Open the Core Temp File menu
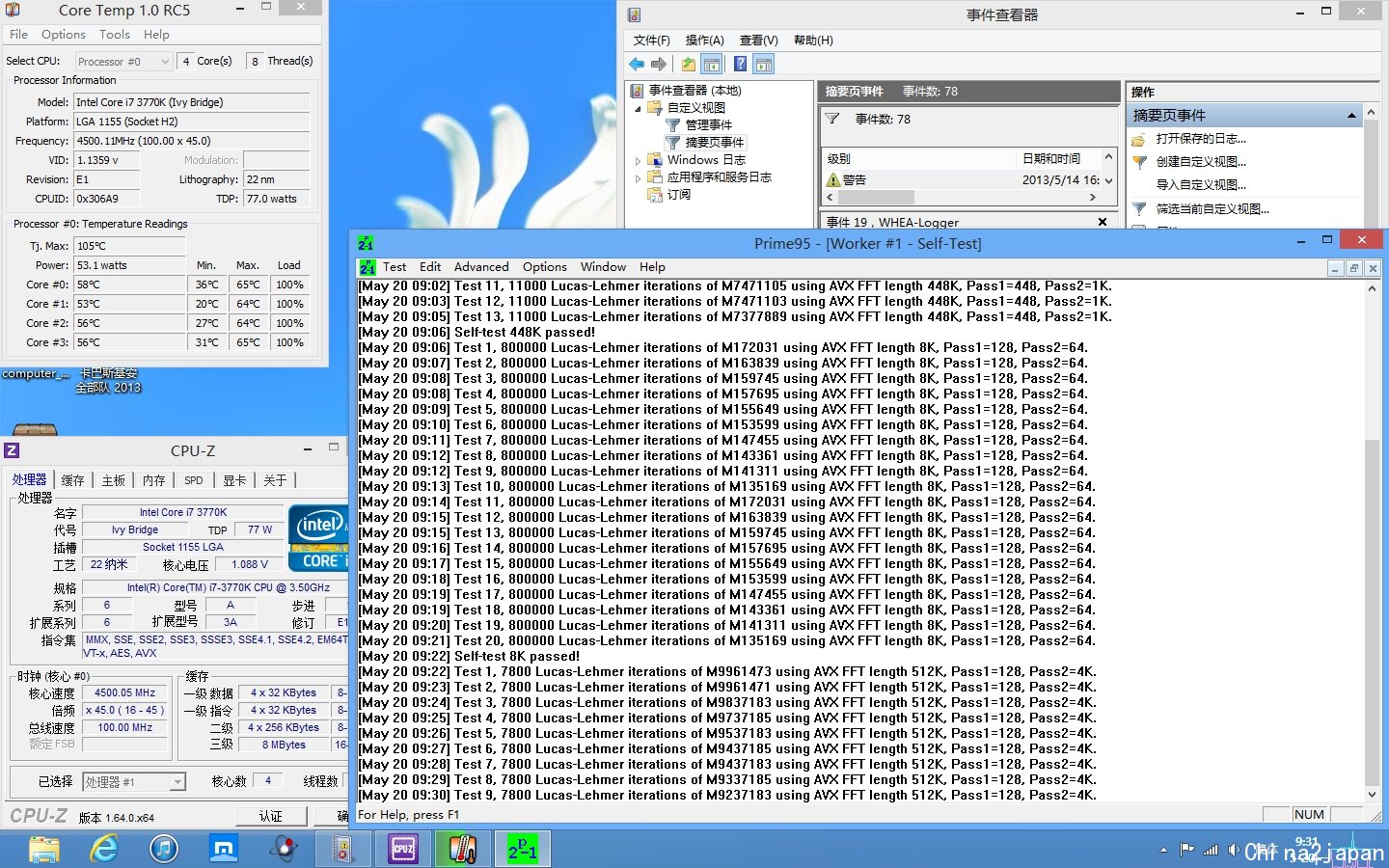 (18, 35)
